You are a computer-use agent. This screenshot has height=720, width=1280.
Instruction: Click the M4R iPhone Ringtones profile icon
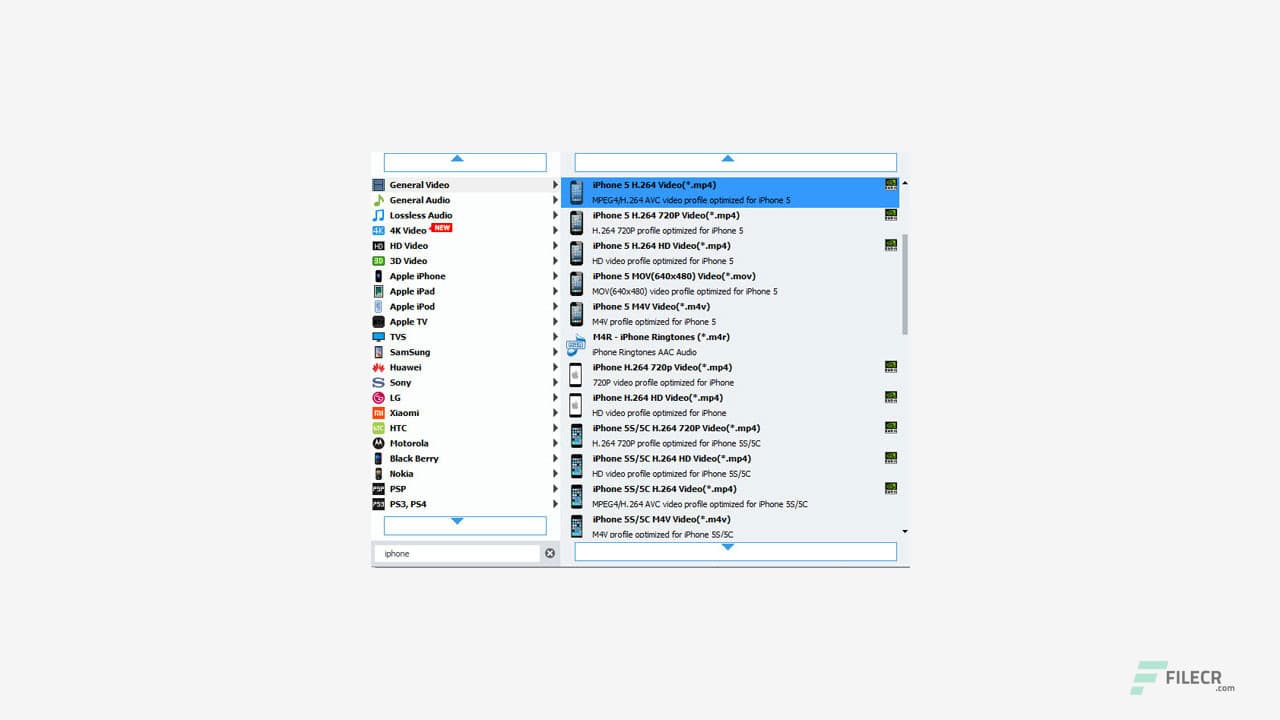(576, 344)
